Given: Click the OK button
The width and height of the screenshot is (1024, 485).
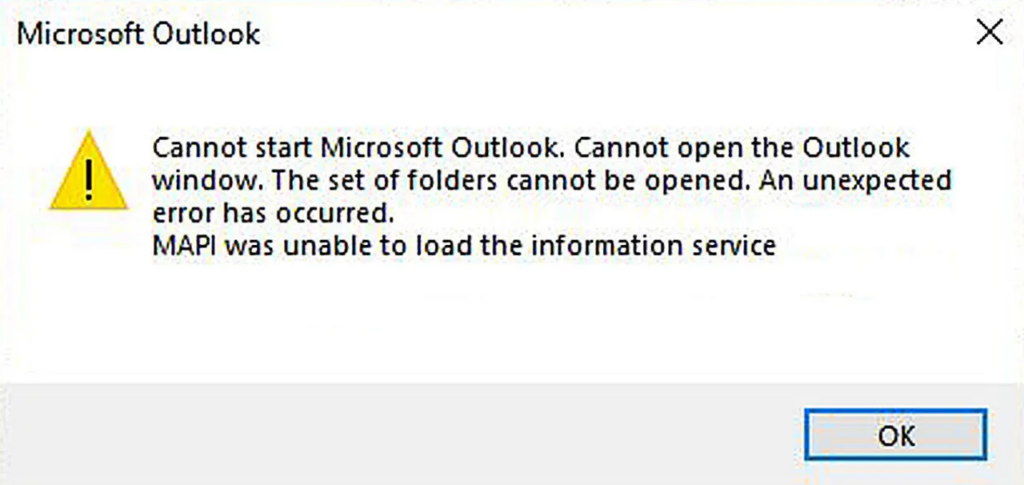Looking at the screenshot, I should click(x=895, y=435).
